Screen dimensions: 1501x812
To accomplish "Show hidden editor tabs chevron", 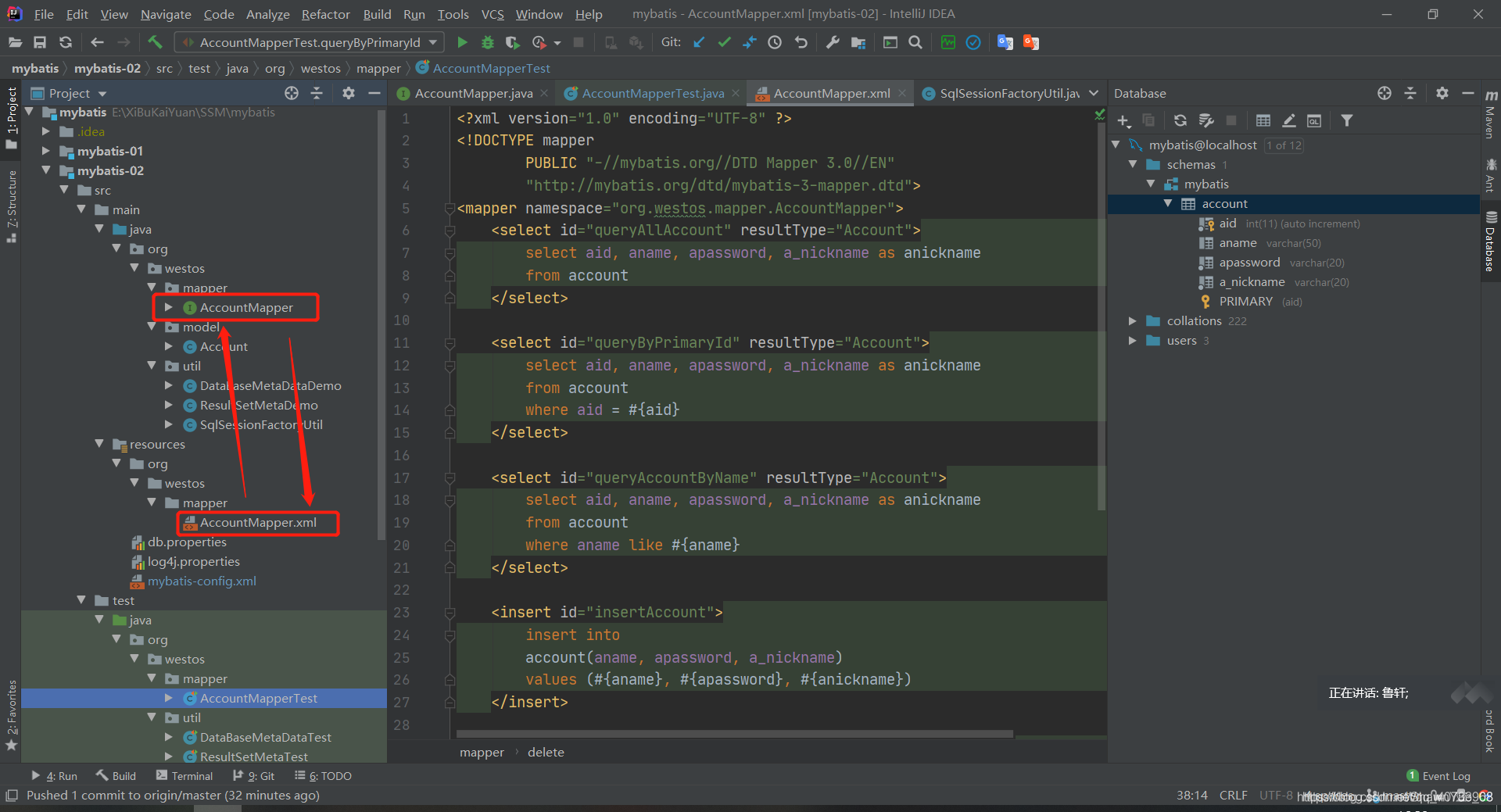I will 1094,93.
